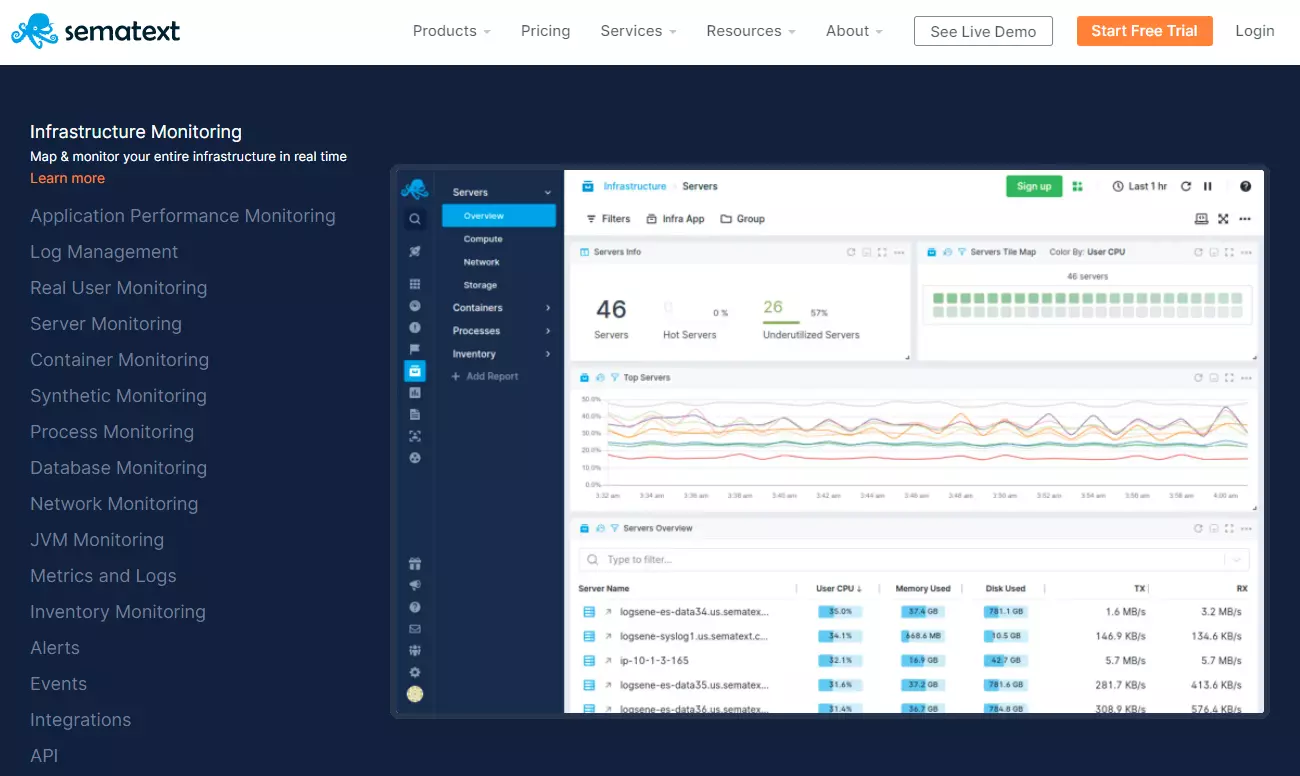Viewport: 1300px width, 776px height.
Task: Click the user avatar in the sidebar
Action: point(415,694)
